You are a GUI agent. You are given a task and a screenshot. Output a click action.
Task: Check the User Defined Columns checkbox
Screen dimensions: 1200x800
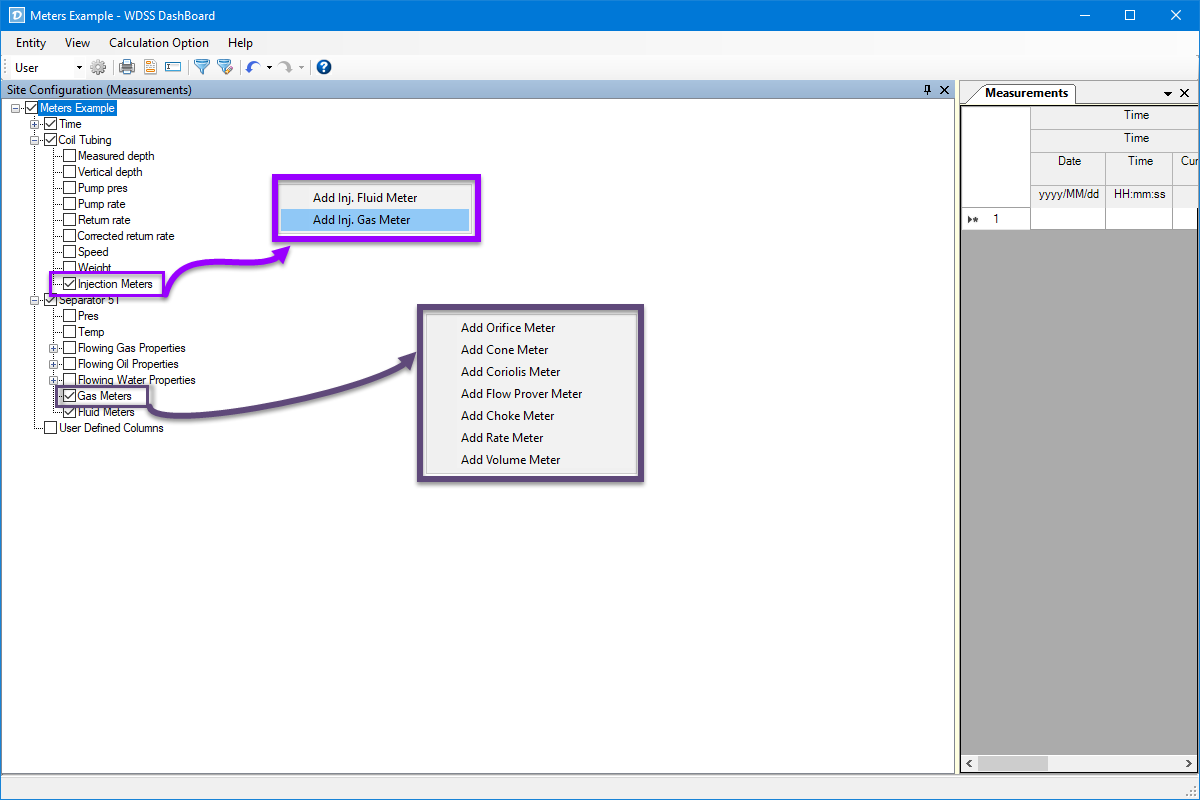(50, 428)
